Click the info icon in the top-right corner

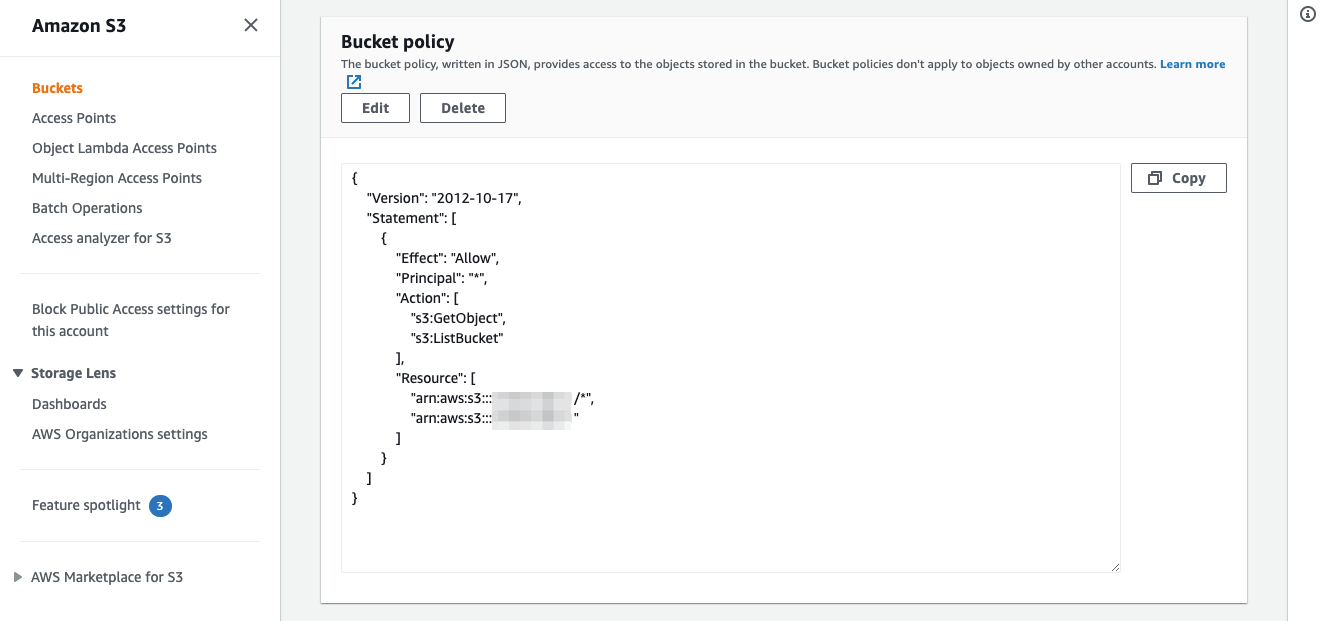(1307, 14)
